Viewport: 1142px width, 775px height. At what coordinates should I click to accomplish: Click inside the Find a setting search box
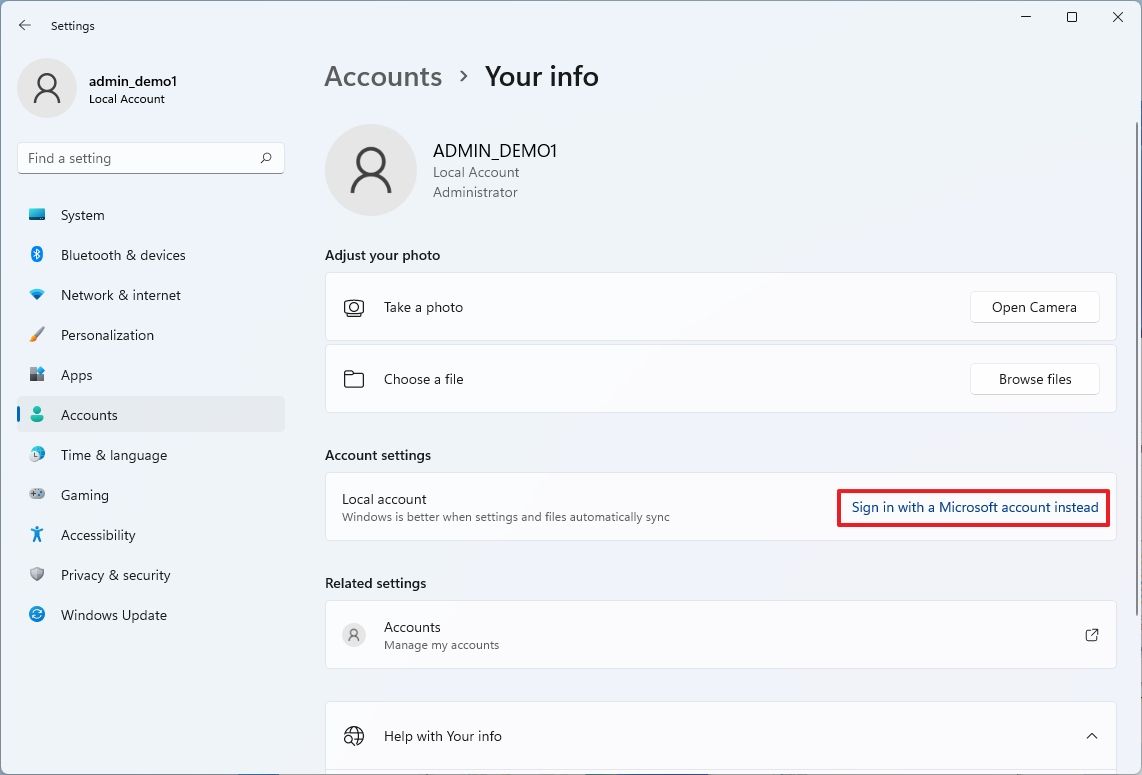(x=130, y=158)
